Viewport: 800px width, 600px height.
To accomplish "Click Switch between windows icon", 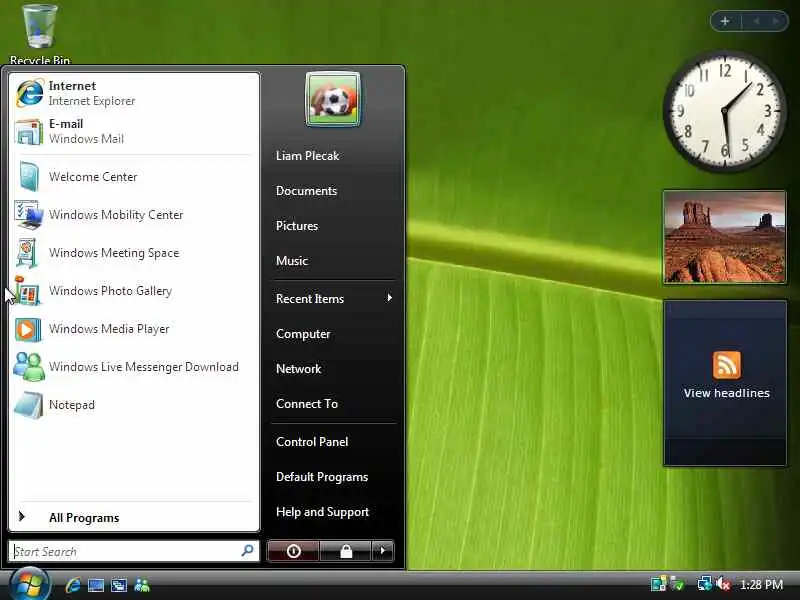I will point(119,585).
